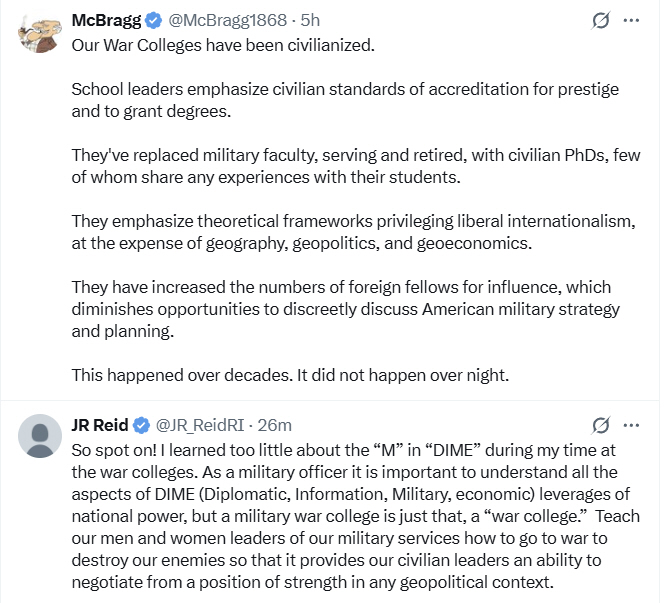Viewport: 664px width, 603px height.
Task: Open the More menu on JR Reid's reply
Action: point(631,425)
